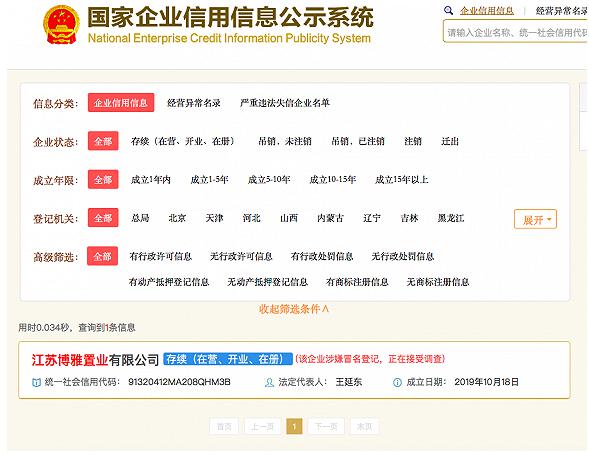
Task: Collapse filters with 收起筛选条件
Action: tap(294, 309)
